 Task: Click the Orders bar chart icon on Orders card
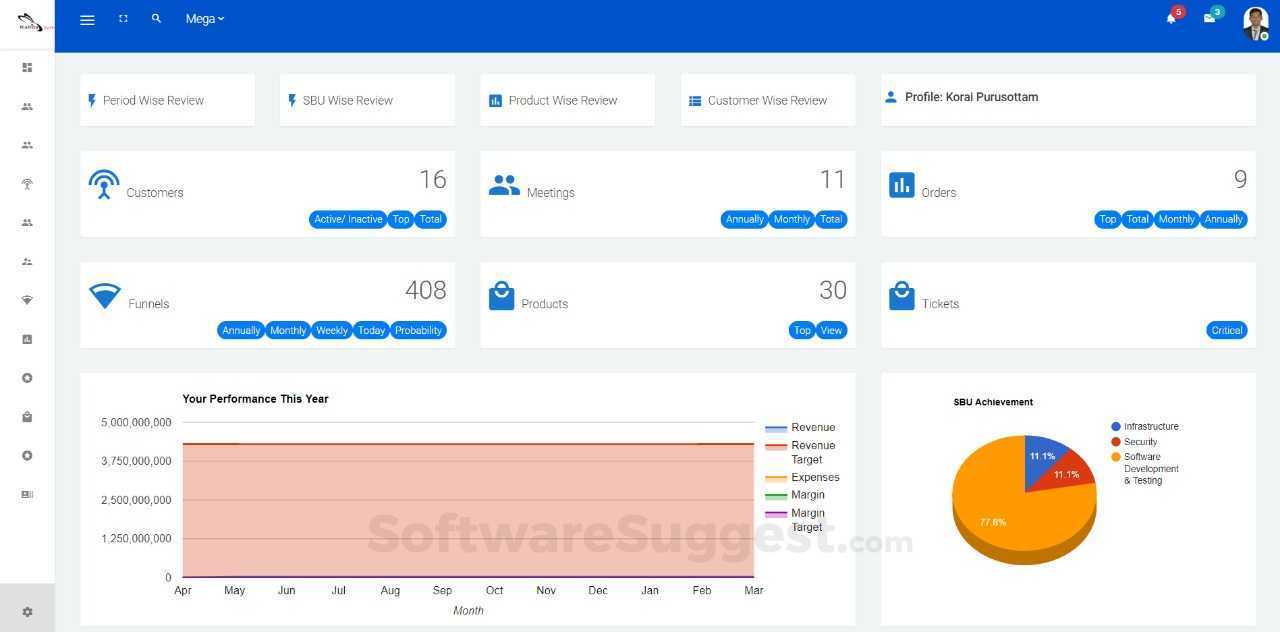click(902, 184)
